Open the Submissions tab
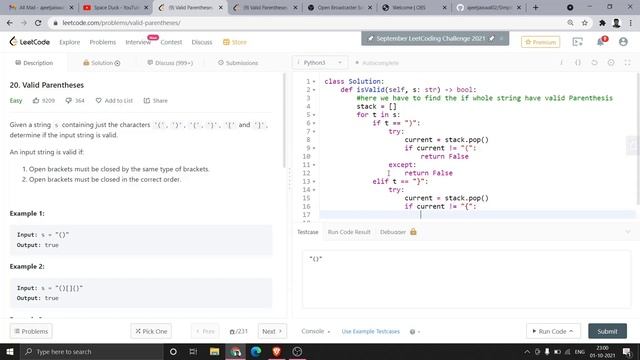The image size is (640, 360). pyautogui.click(x=238, y=63)
